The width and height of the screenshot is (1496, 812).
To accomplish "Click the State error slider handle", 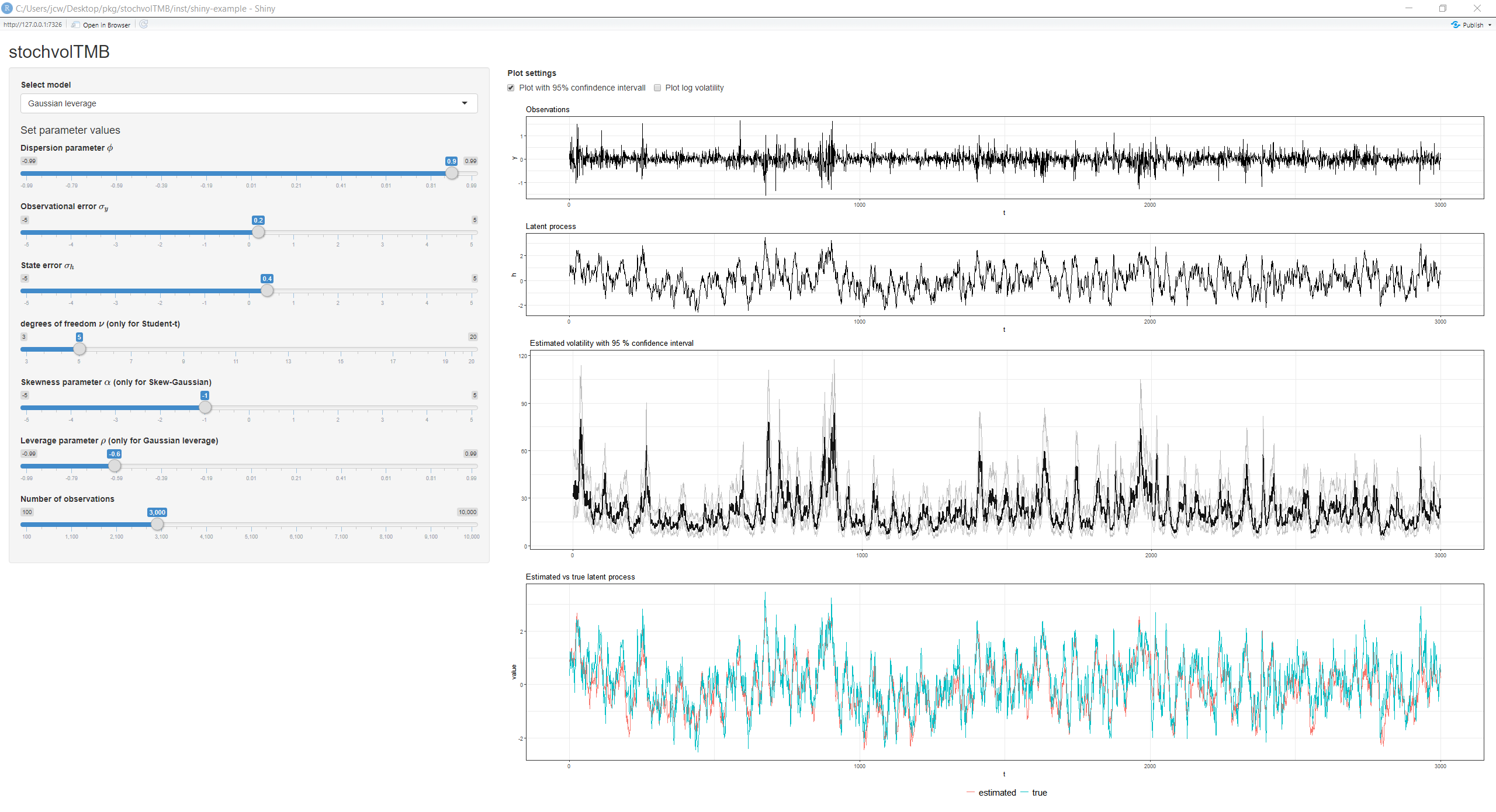I will 267,290.
